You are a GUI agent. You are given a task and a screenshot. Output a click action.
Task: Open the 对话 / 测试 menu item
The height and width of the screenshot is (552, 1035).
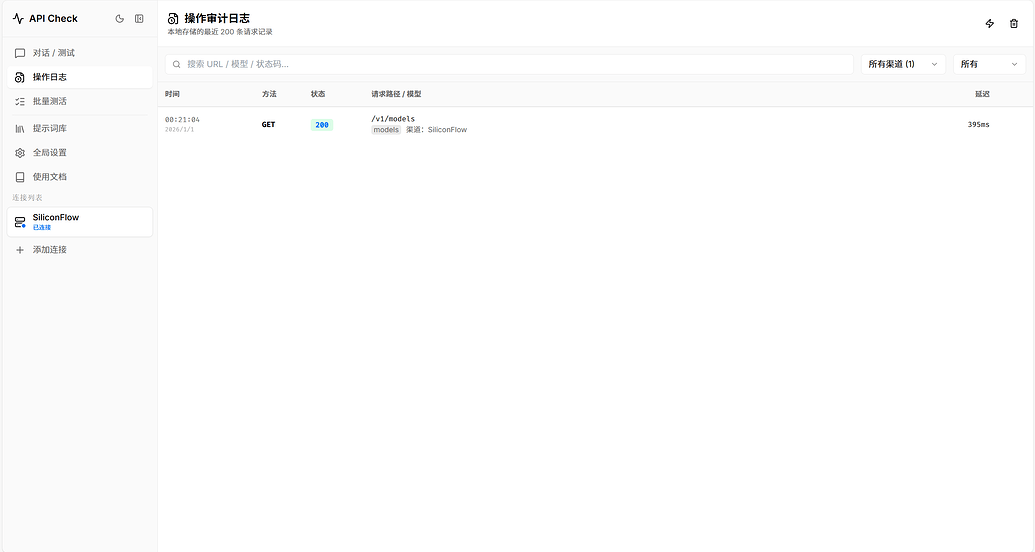[x=80, y=53]
